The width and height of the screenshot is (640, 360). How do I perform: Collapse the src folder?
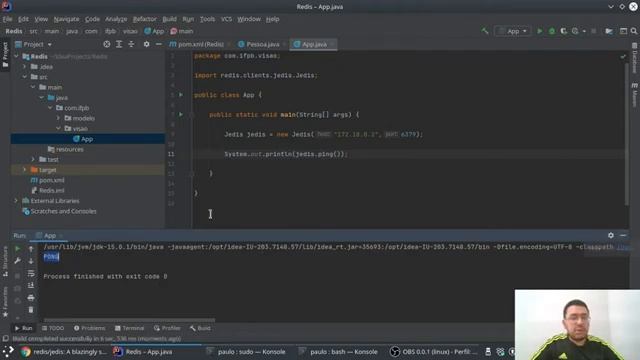click(24, 77)
